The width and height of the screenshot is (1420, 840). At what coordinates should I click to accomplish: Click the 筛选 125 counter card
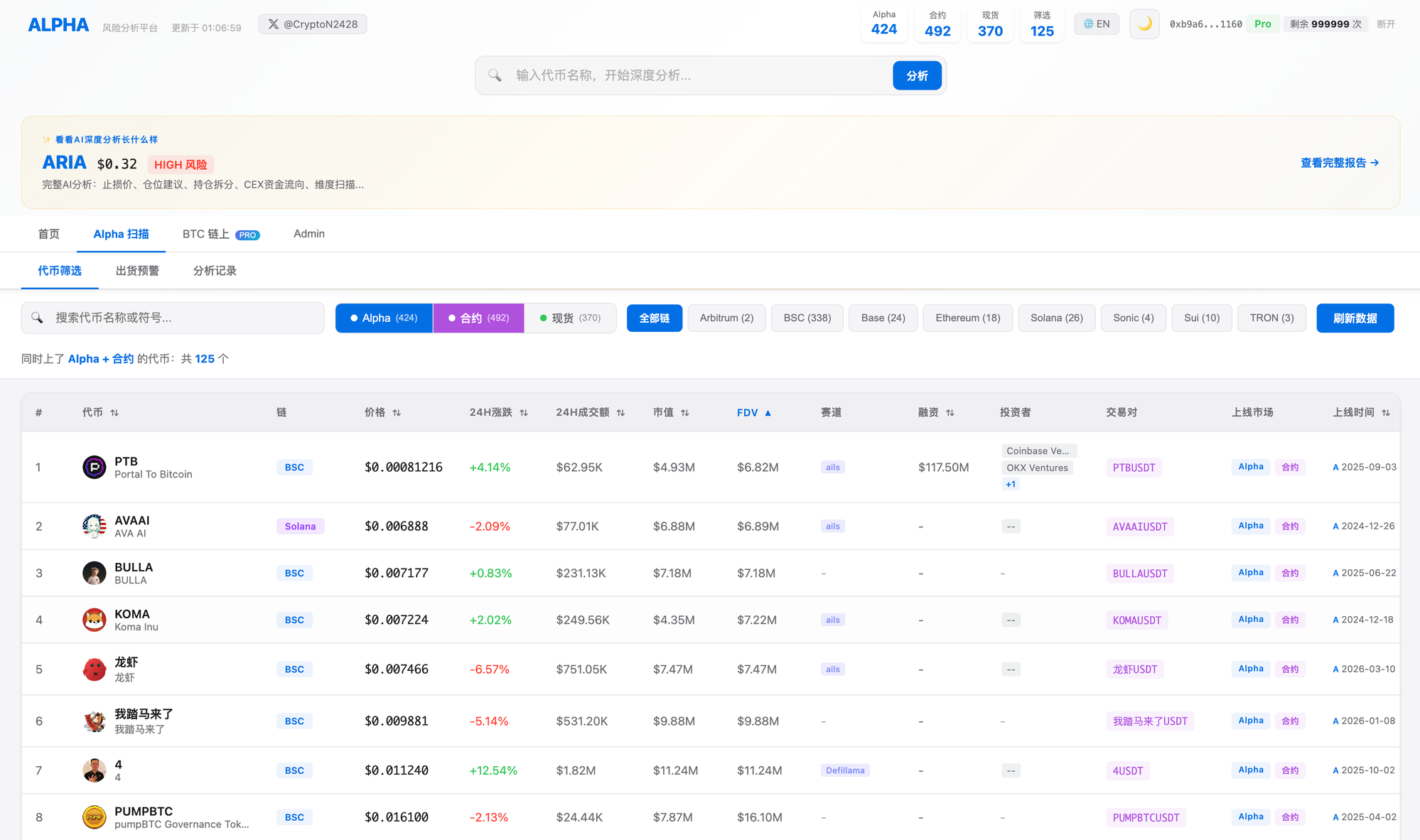1042,24
